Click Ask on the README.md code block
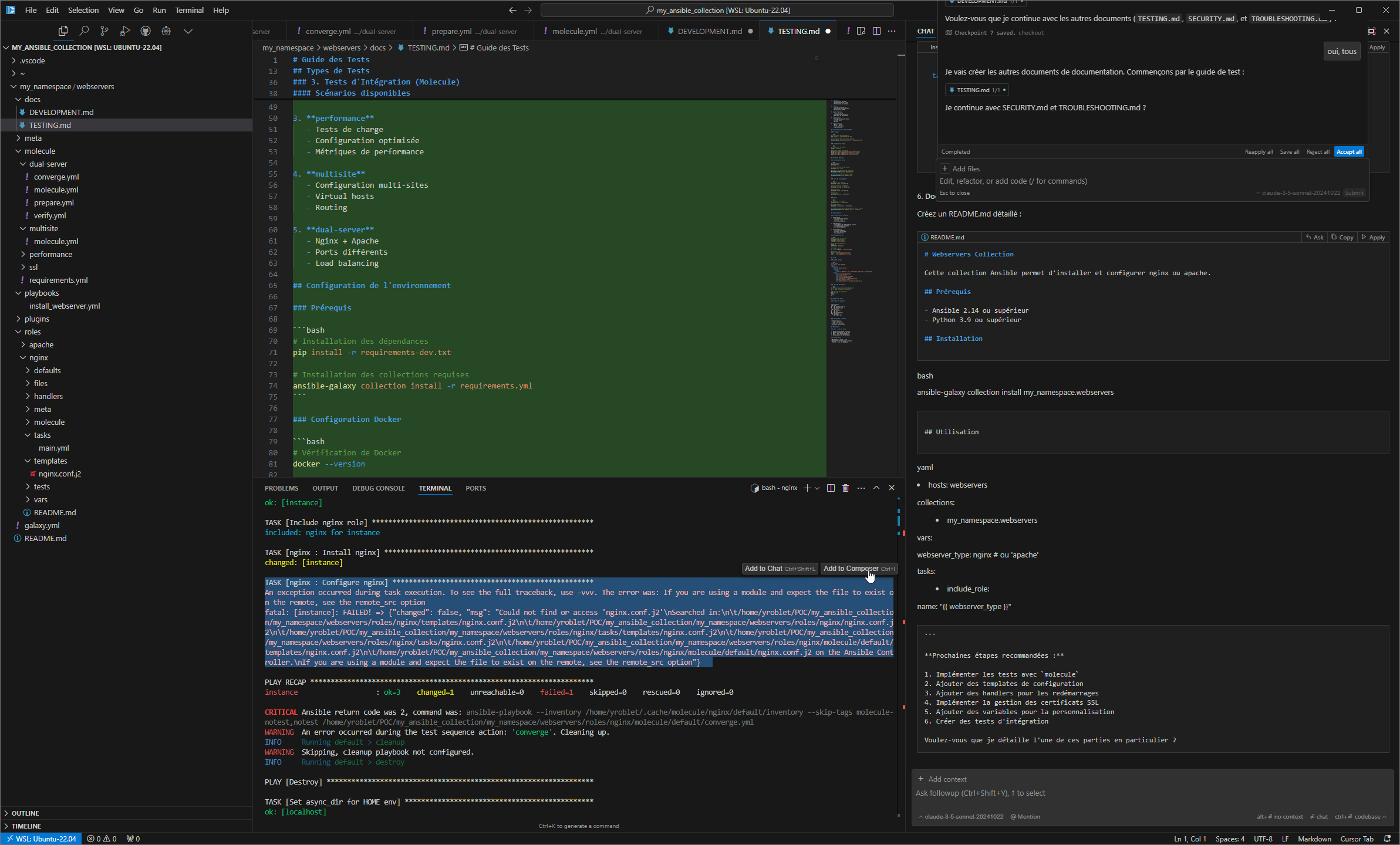The width and height of the screenshot is (1400, 845). [1314, 237]
